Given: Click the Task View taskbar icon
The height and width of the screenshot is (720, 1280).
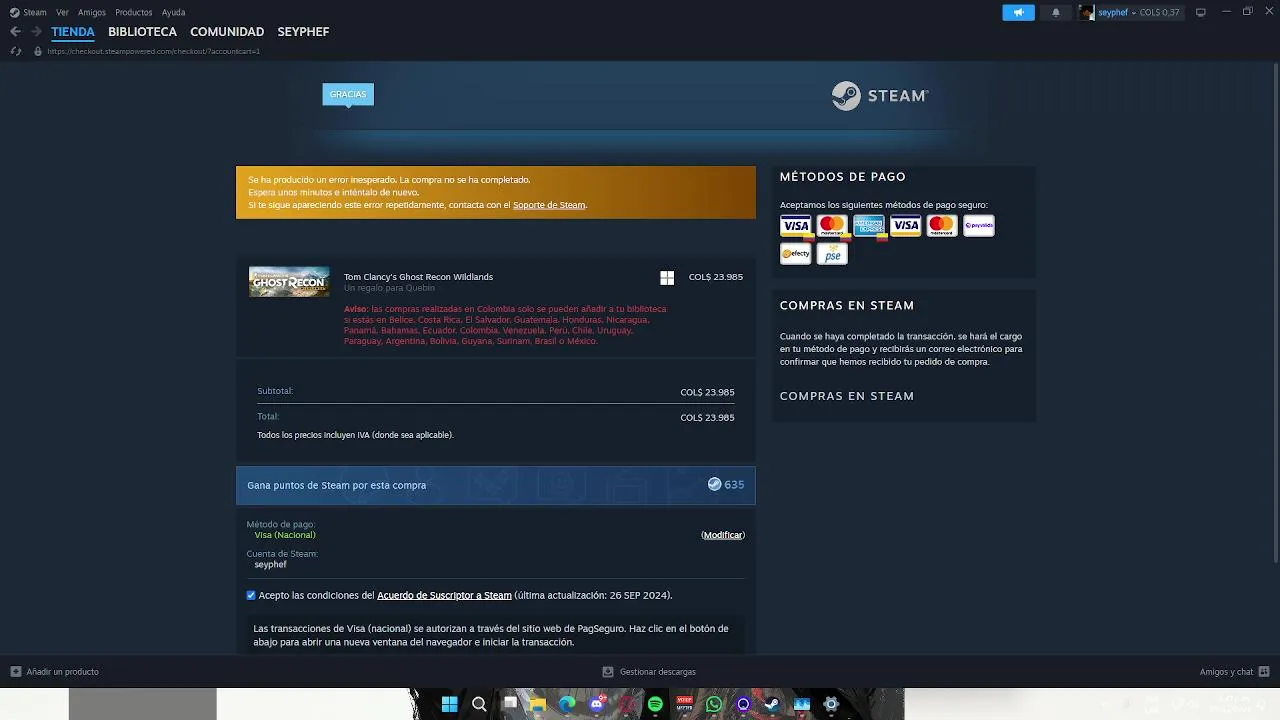Looking at the screenshot, I should click(x=509, y=704).
